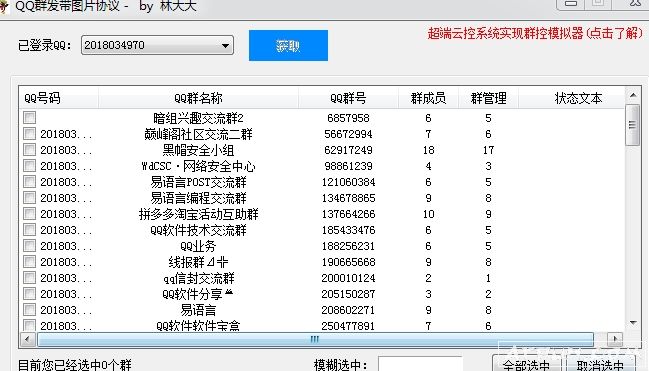Image resolution: width=649 pixels, height=371 pixels.
Task: Click the horizontal scrollbar left arrow
Action: [x=27, y=340]
